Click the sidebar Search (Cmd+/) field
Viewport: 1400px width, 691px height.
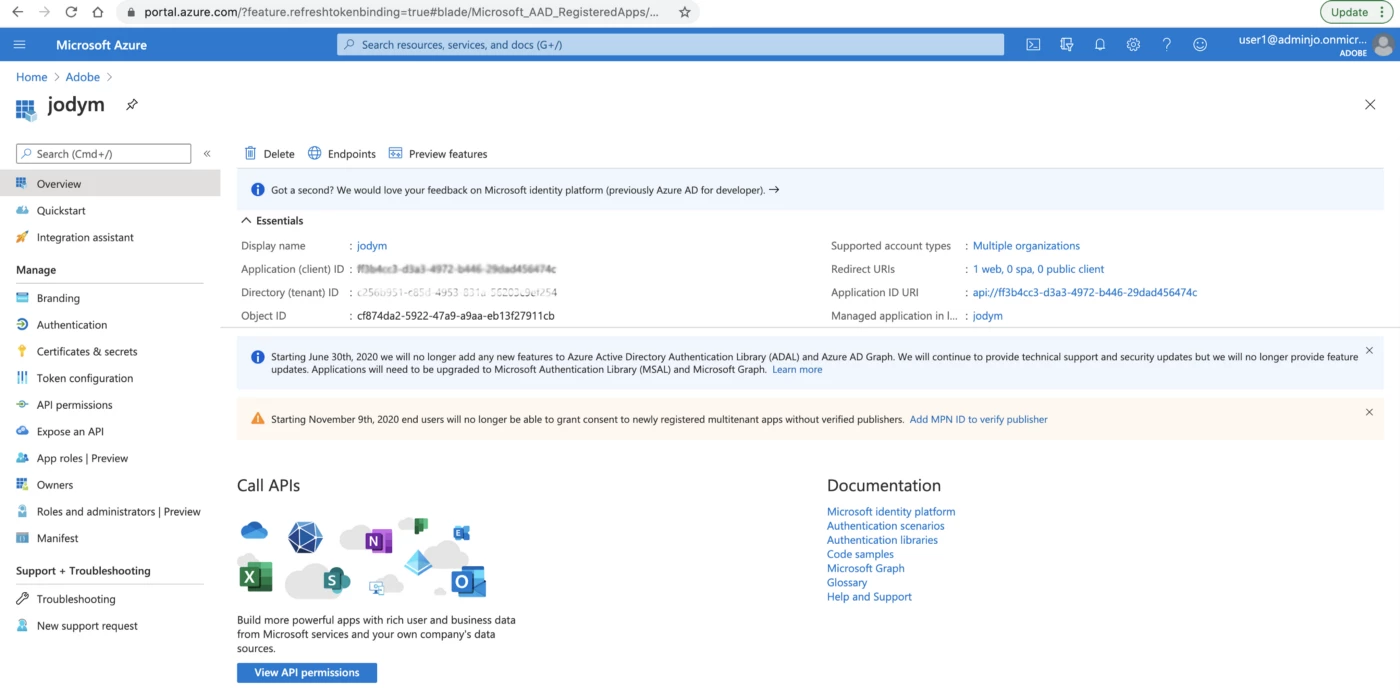click(x=104, y=154)
